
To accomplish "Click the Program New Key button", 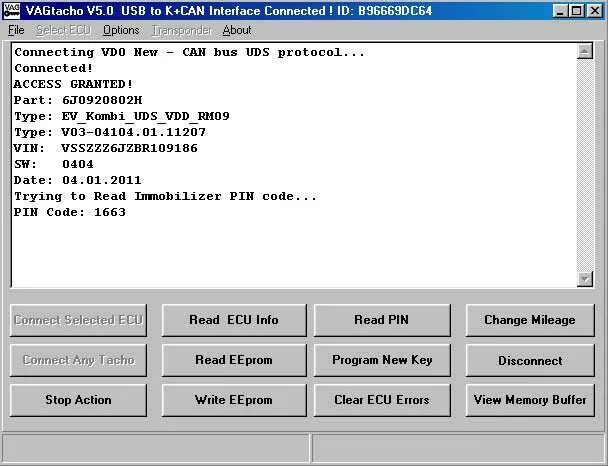I will [382, 360].
